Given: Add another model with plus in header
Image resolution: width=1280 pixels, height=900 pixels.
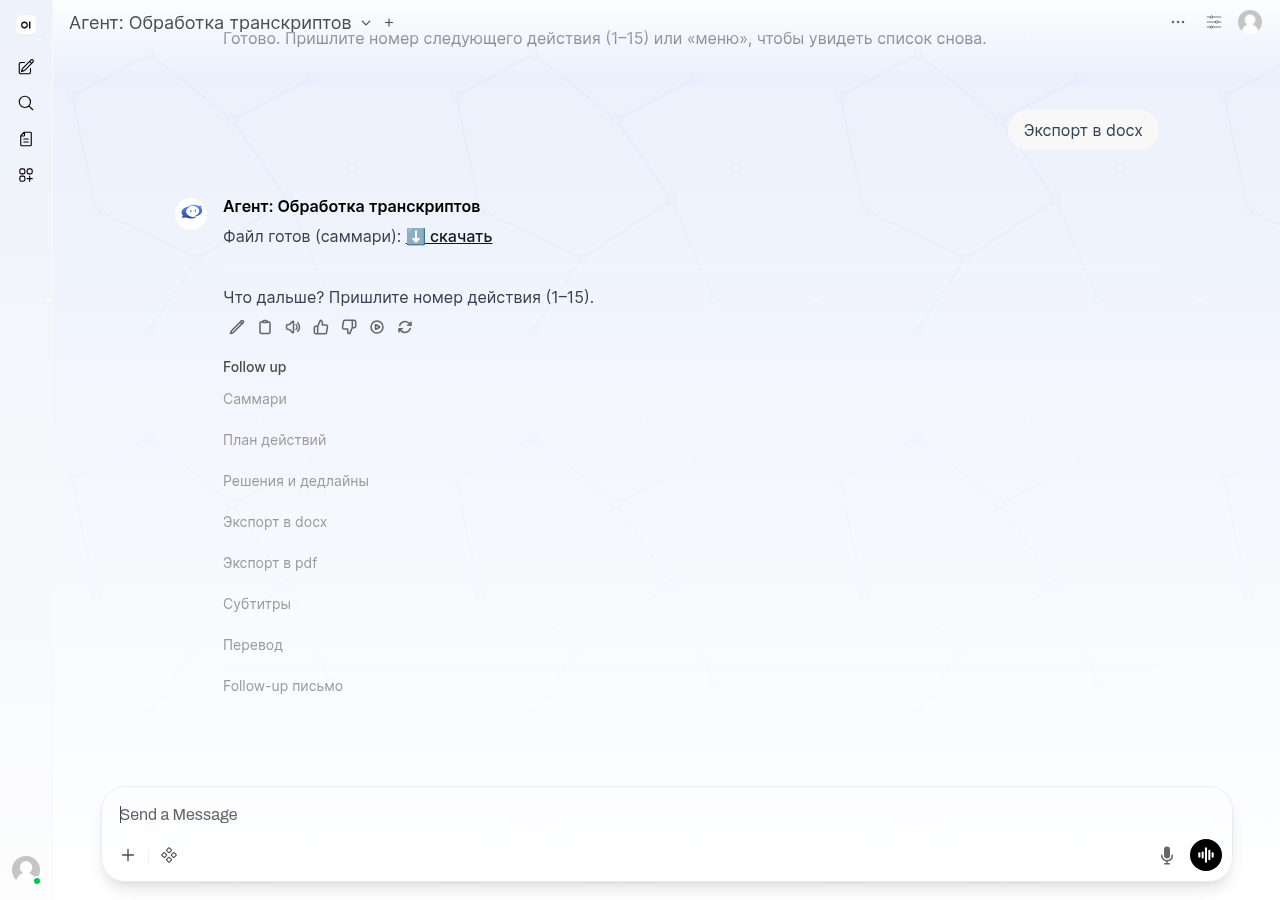Looking at the screenshot, I should [x=389, y=22].
